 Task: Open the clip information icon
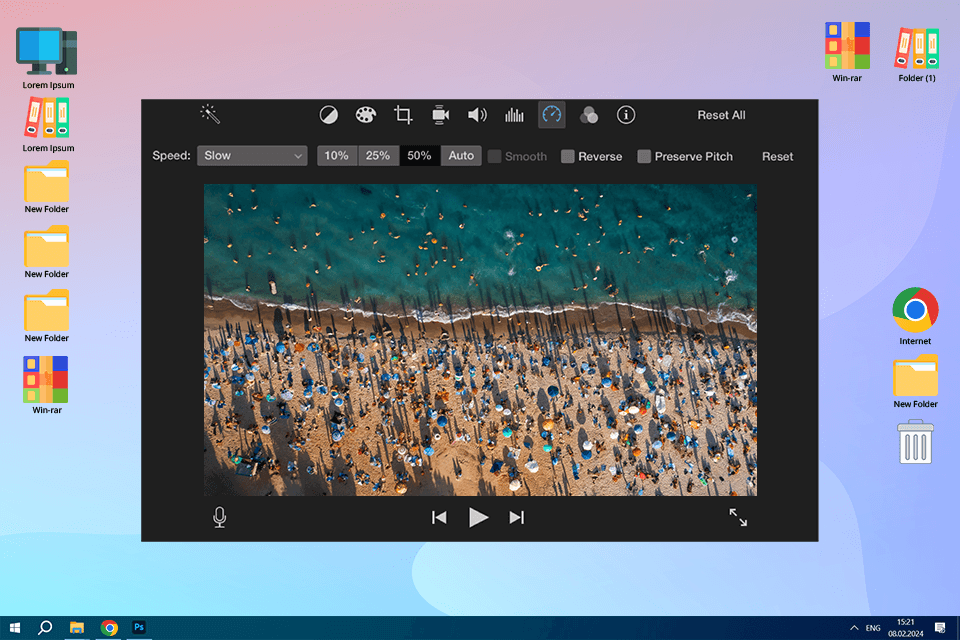pos(626,115)
